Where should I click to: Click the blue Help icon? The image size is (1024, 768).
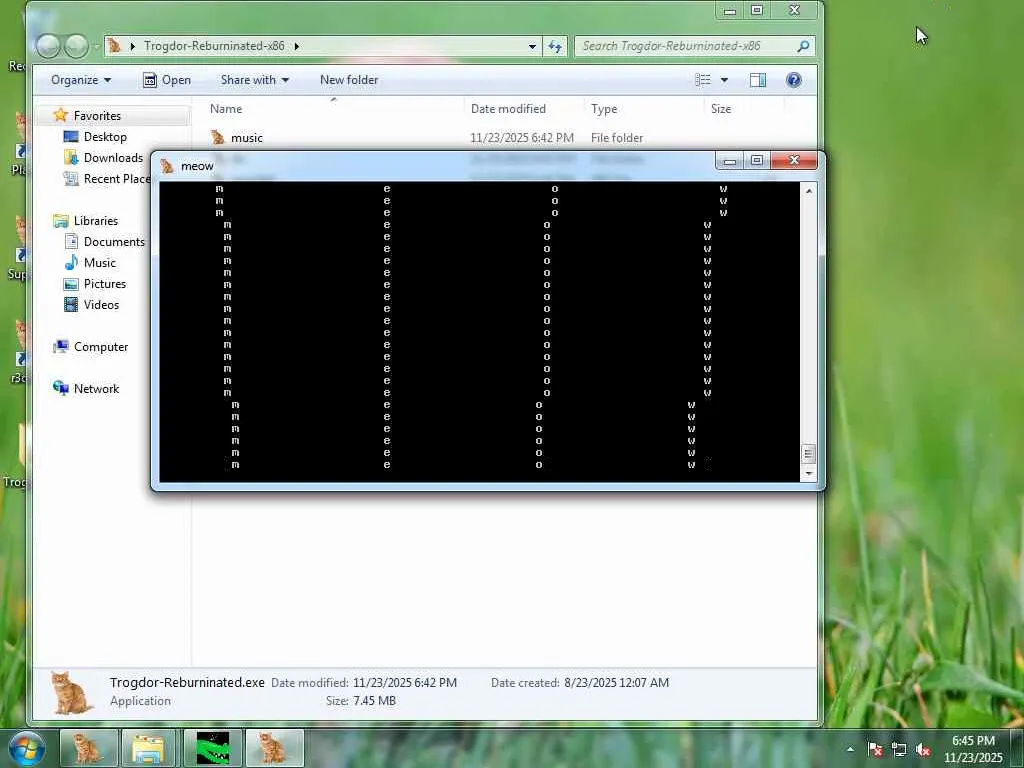[x=793, y=80]
